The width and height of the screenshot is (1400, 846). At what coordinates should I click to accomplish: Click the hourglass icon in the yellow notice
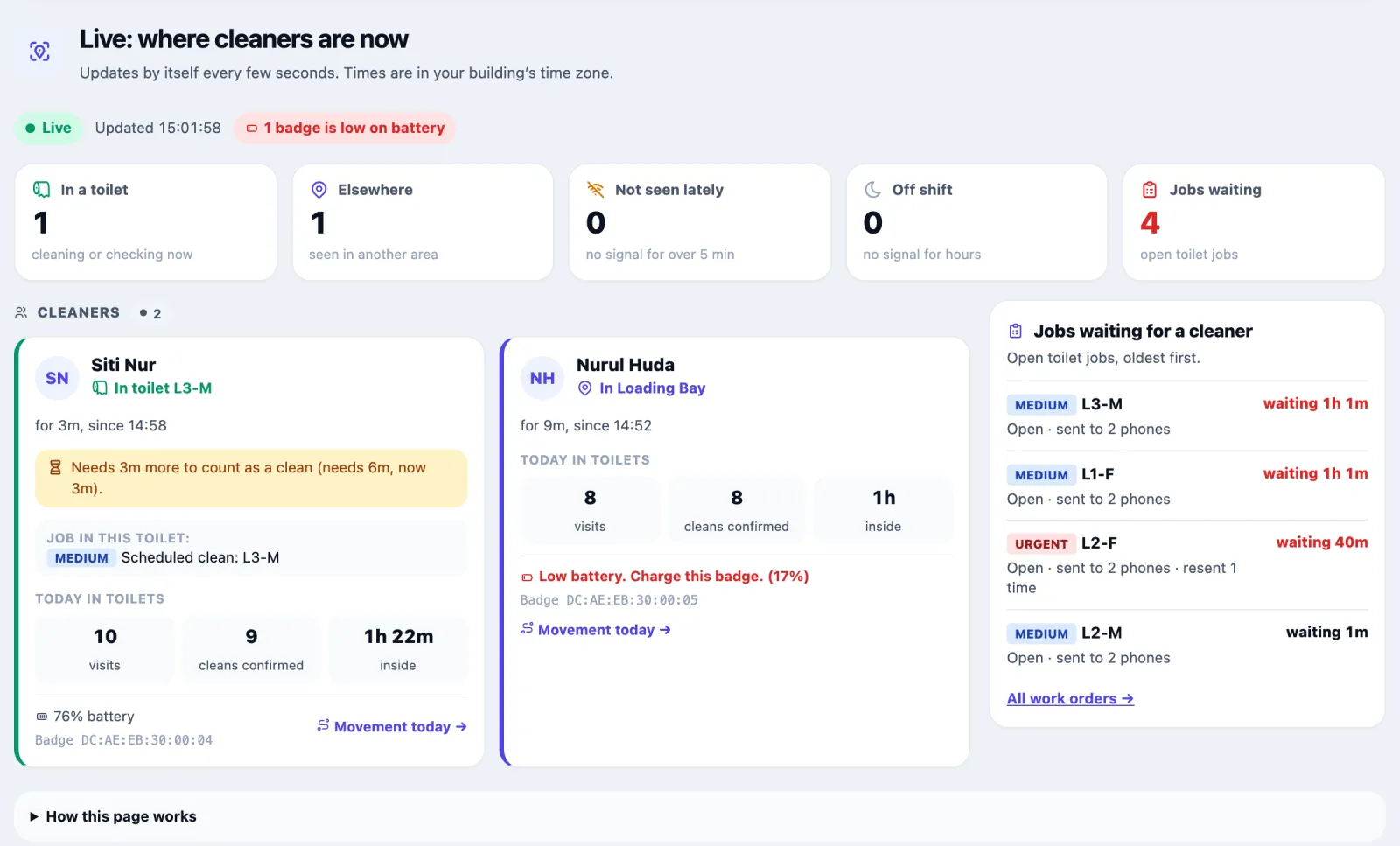[55, 468]
